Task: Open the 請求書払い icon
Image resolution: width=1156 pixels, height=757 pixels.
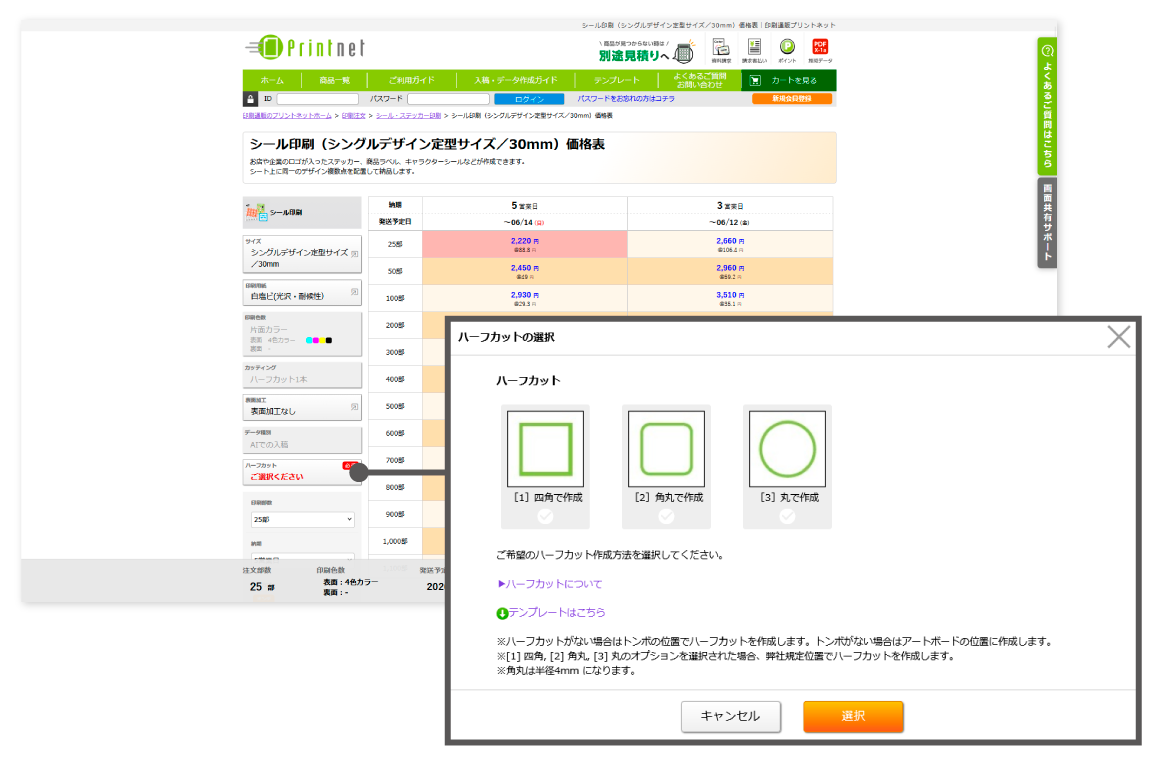Action: pyautogui.click(x=754, y=51)
